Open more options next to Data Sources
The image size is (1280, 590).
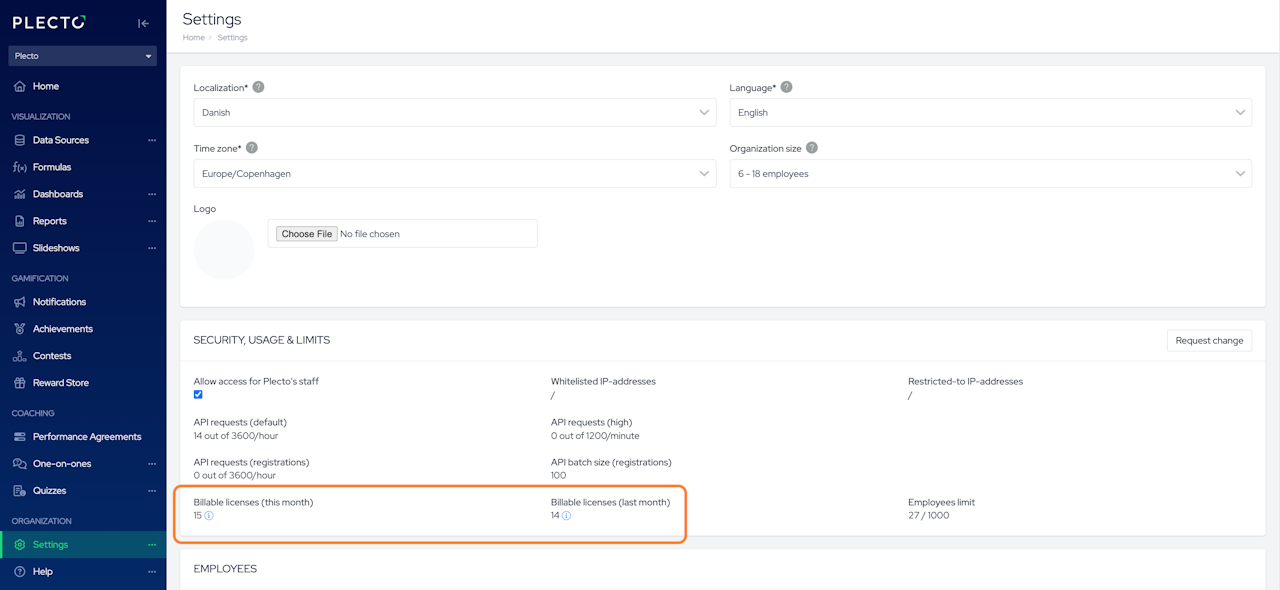152,141
